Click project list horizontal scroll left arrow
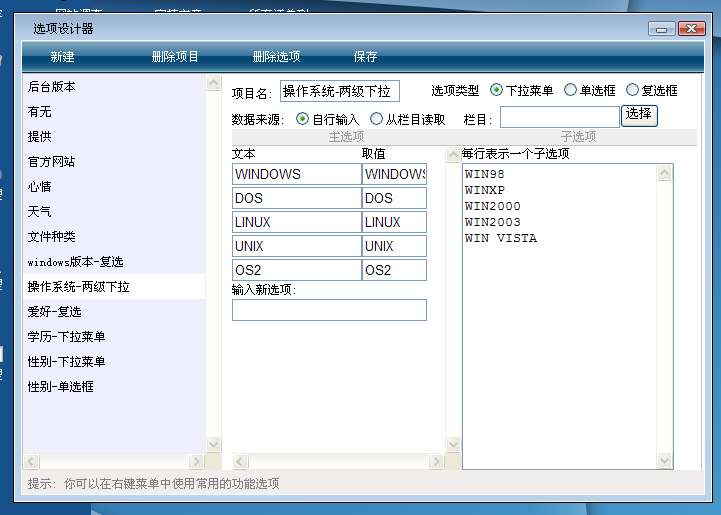Screen dimensions: 721x515 point(31,461)
